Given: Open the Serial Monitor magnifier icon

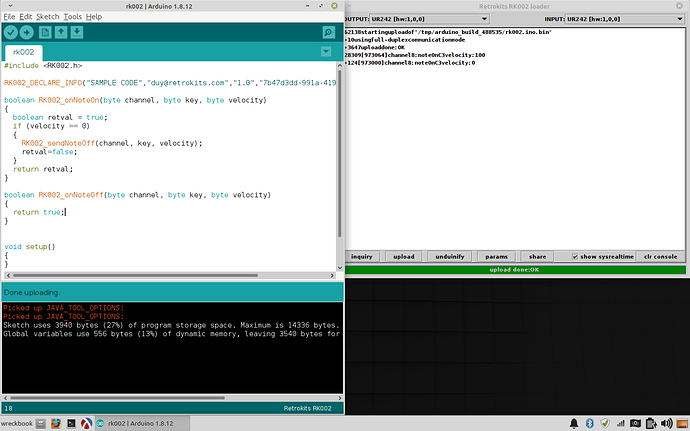Looking at the screenshot, I should (x=328, y=33).
